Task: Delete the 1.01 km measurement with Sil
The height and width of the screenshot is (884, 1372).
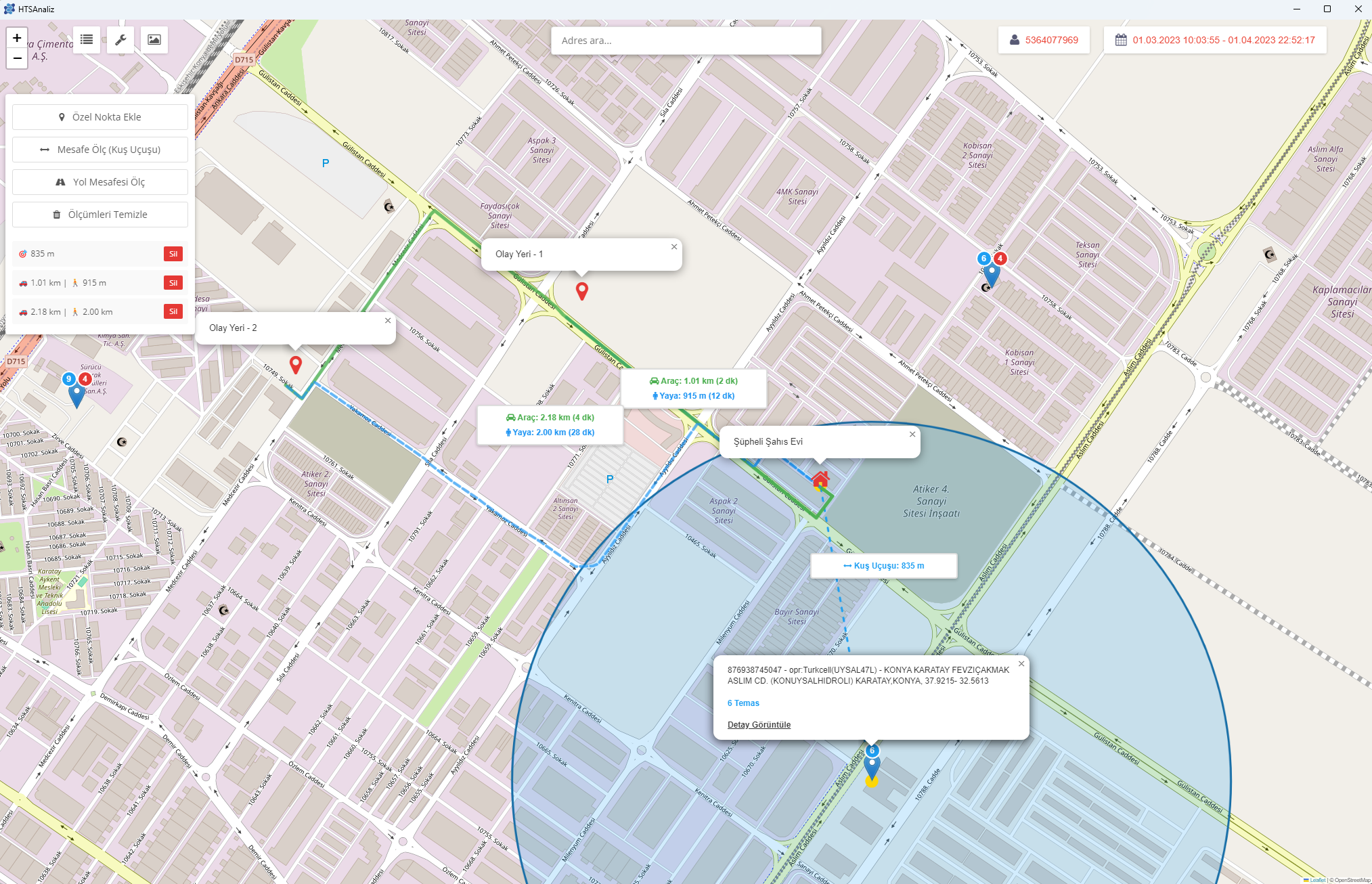Action: [173, 283]
